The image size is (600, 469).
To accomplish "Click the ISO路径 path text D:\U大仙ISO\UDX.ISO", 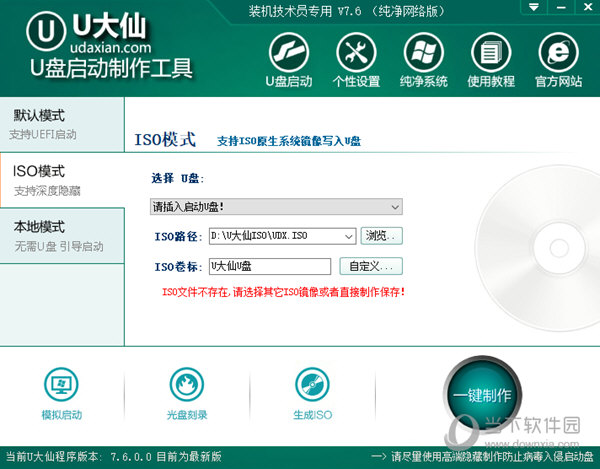I will point(259,236).
